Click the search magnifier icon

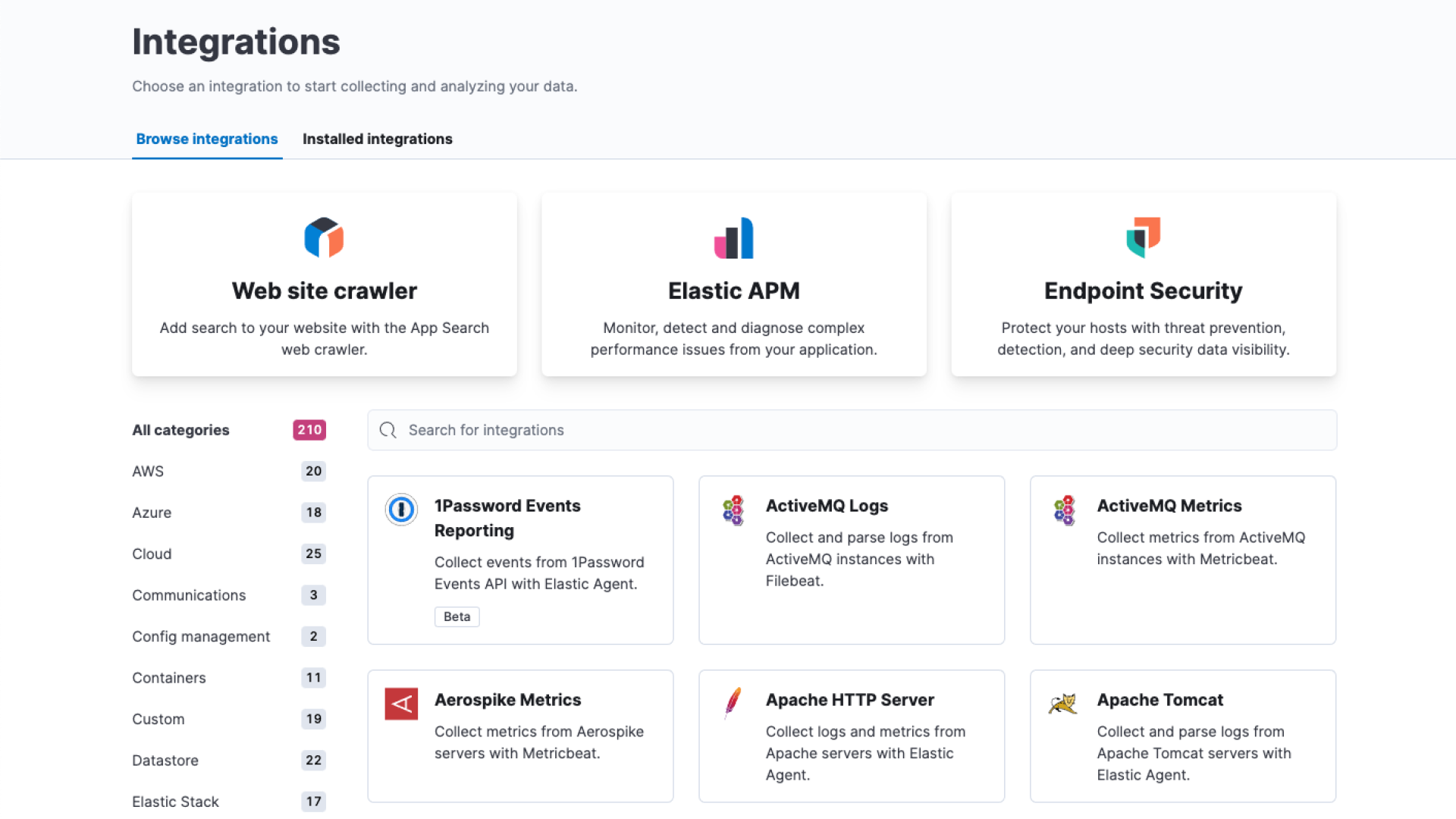388,430
